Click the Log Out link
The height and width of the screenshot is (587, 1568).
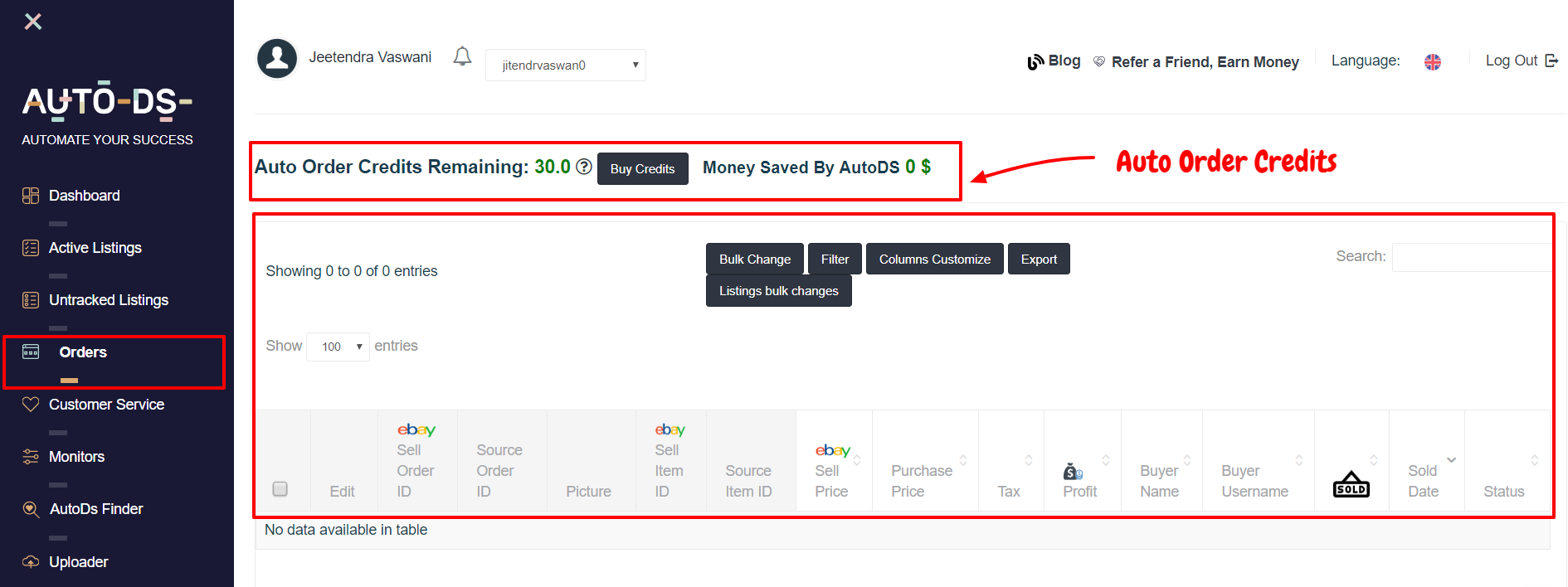(x=1512, y=61)
